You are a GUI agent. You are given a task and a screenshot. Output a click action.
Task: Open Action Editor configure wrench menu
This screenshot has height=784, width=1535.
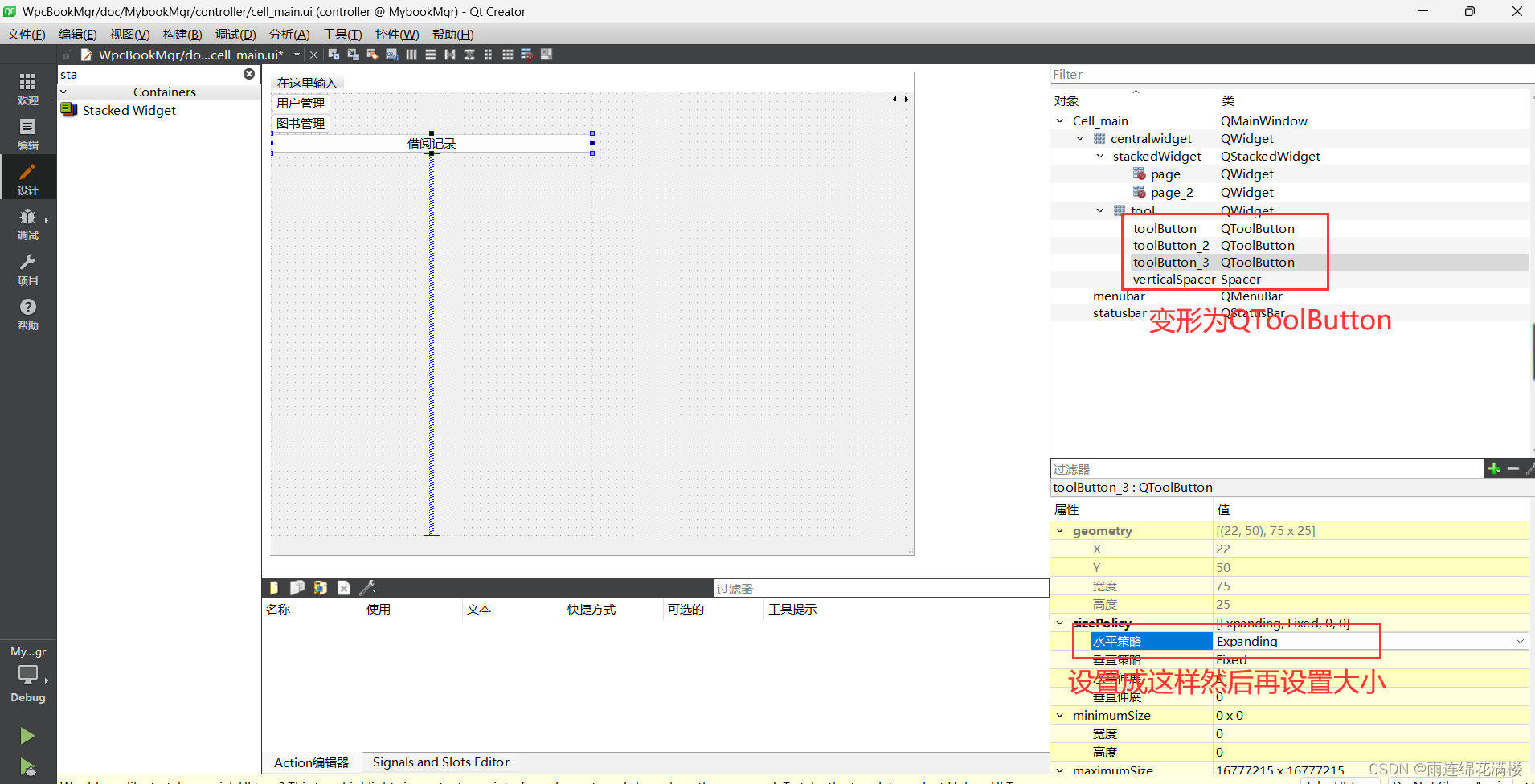click(367, 588)
